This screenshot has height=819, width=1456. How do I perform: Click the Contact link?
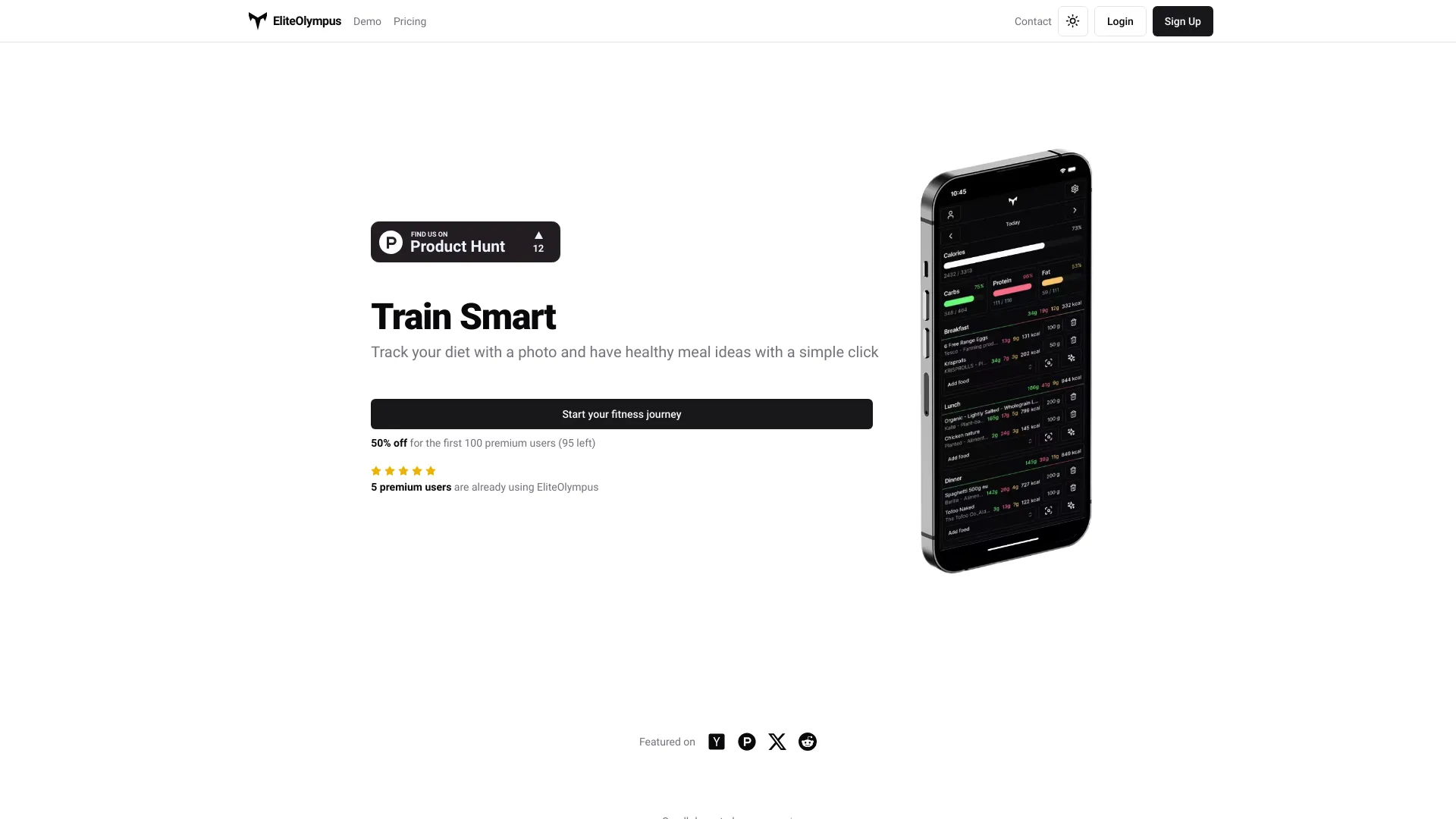point(1032,20)
